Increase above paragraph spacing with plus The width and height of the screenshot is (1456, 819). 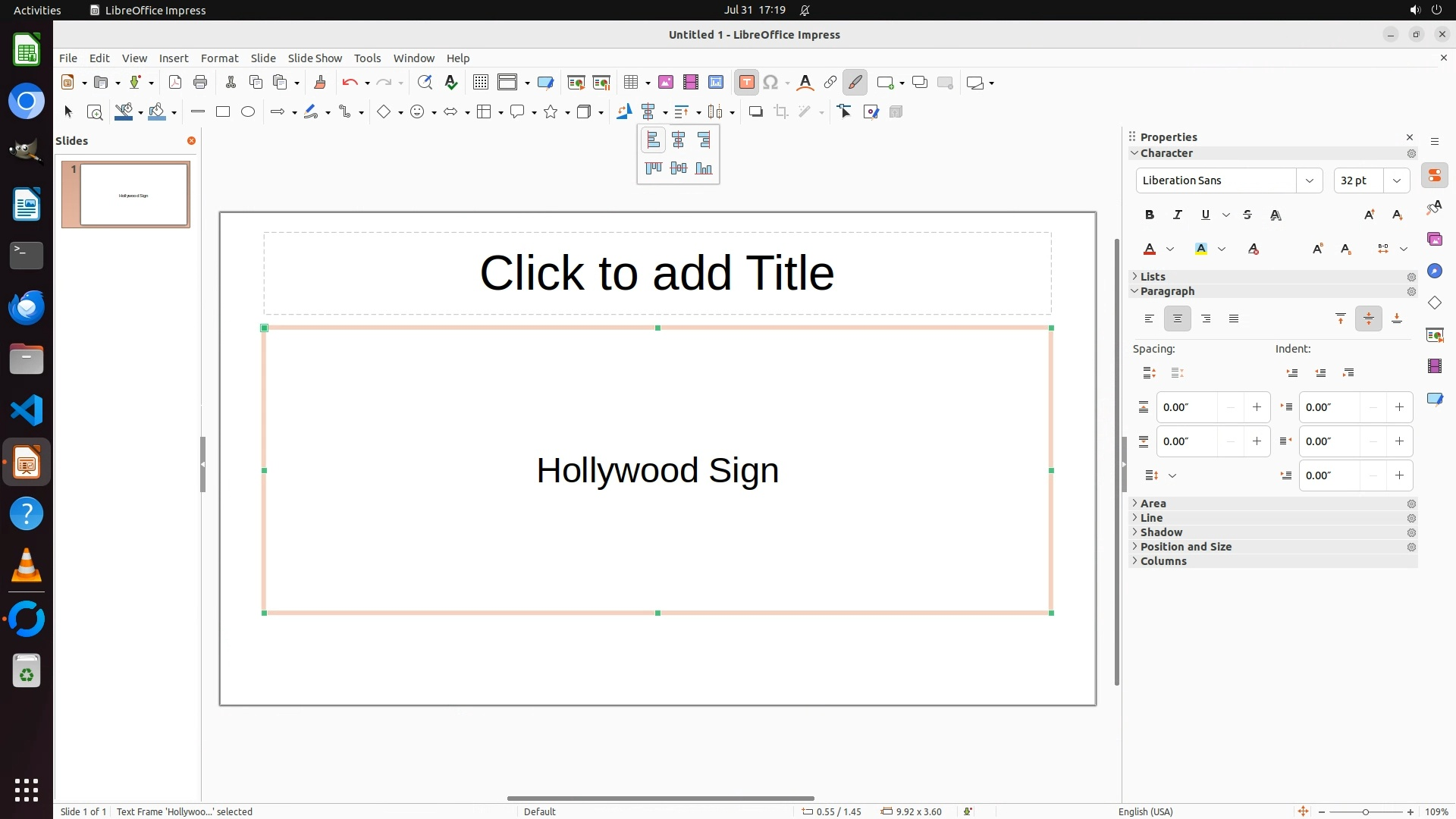tap(1257, 407)
